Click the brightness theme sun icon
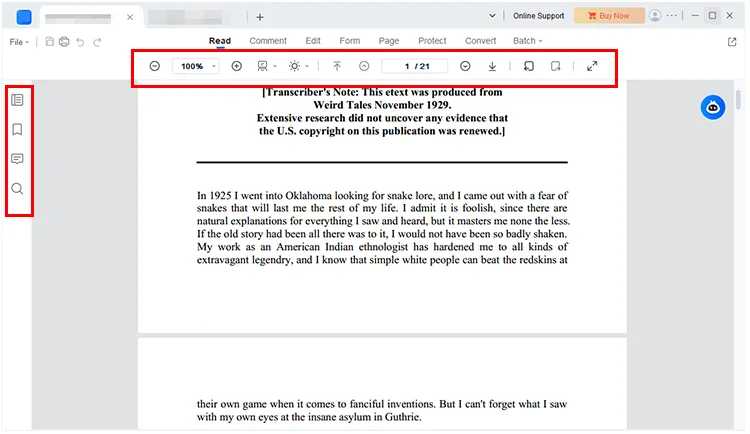Image resolution: width=750 pixels, height=434 pixels. click(x=295, y=66)
